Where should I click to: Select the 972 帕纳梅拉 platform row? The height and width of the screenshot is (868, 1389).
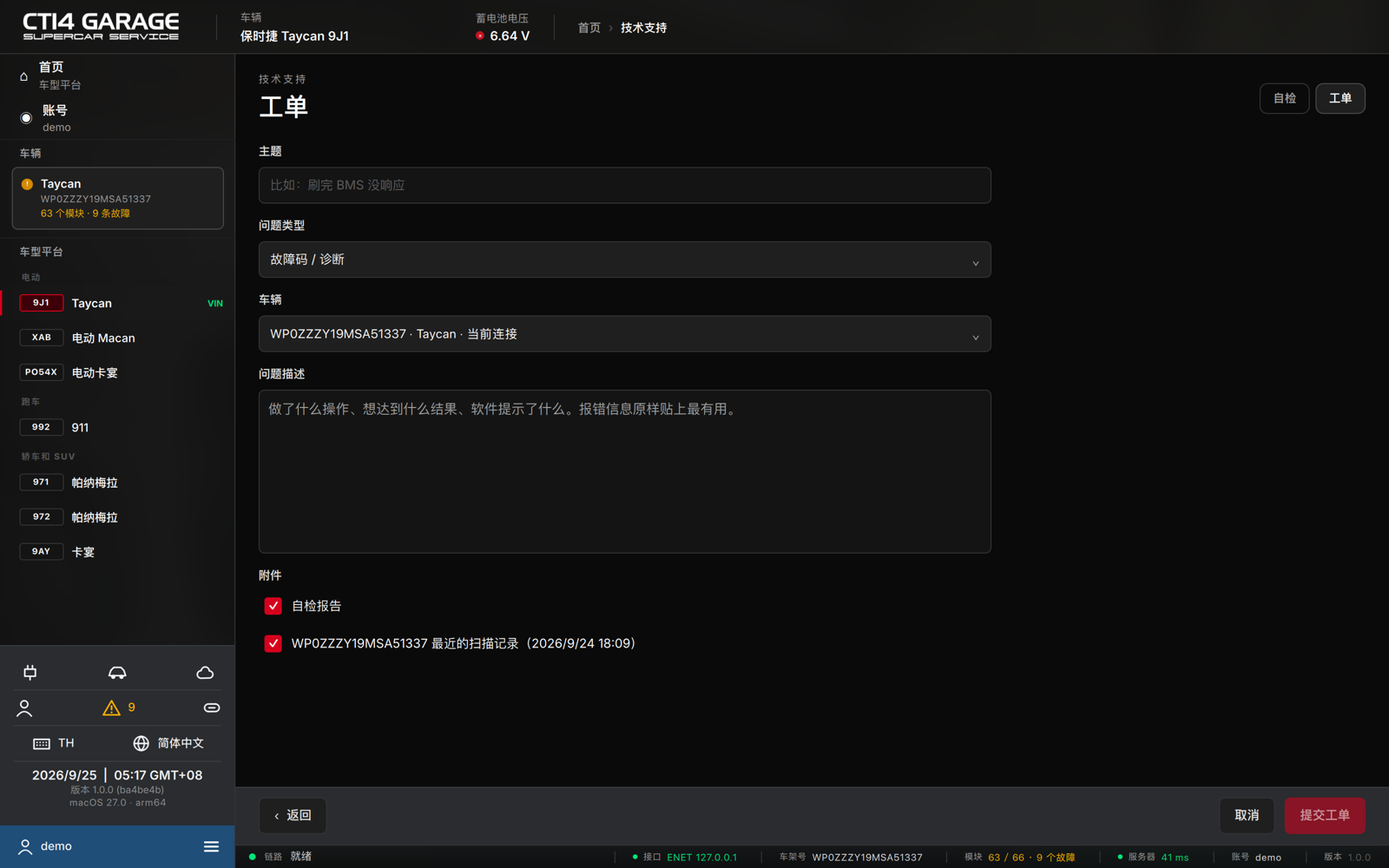point(118,517)
